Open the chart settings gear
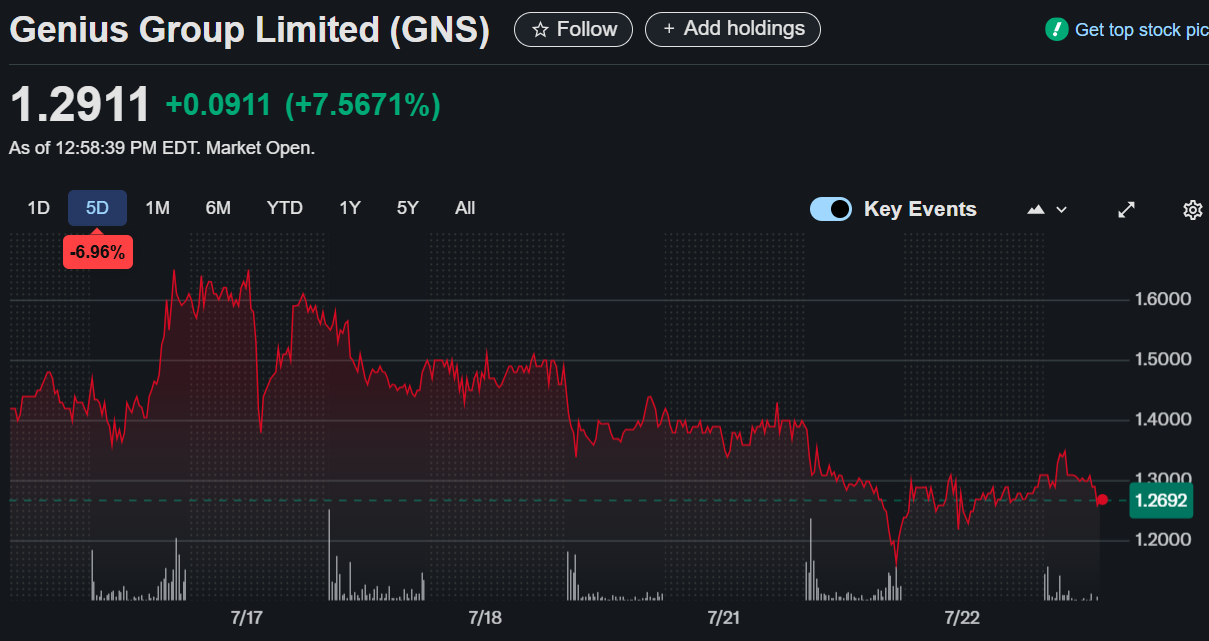This screenshot has width=1209, height=641. [1192, 209]
